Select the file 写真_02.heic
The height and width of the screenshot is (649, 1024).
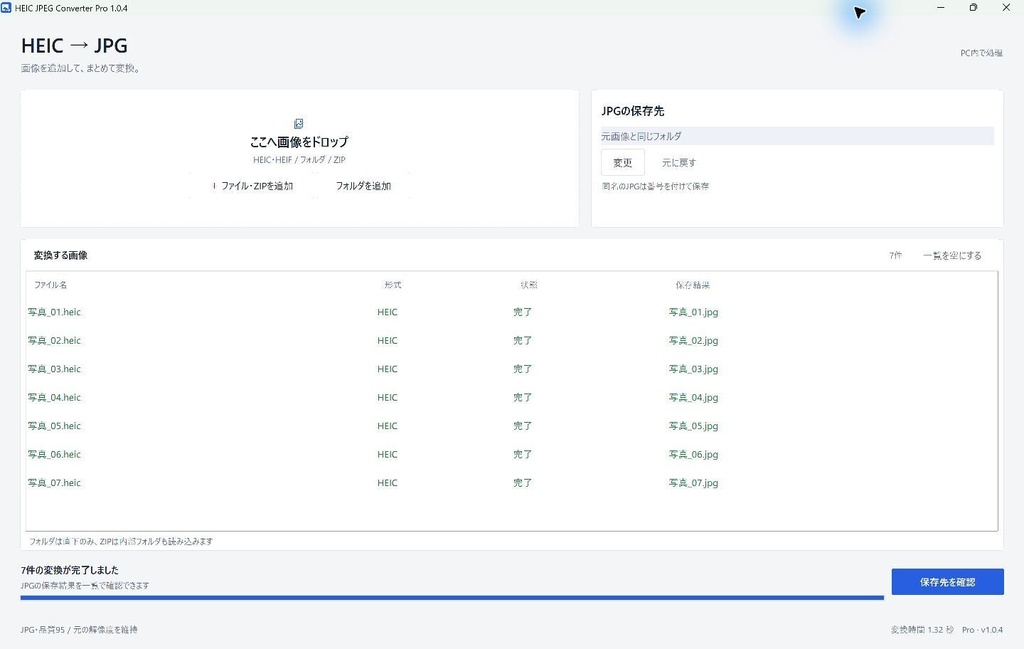click(54, 341)
